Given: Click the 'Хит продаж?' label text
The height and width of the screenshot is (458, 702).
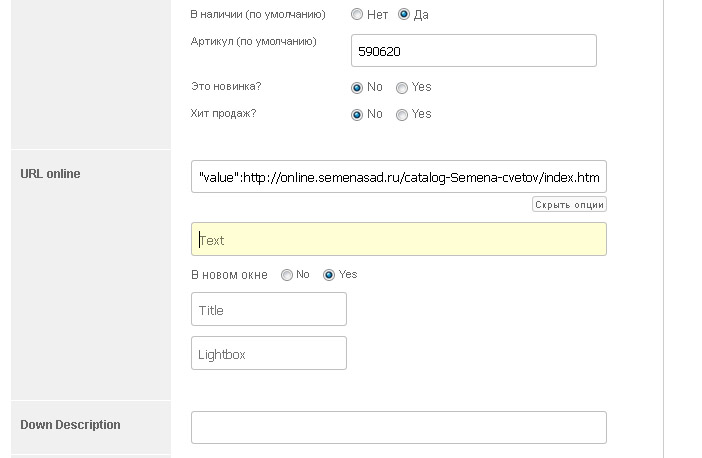Looking at the screenshot, I should coord(223,114).
